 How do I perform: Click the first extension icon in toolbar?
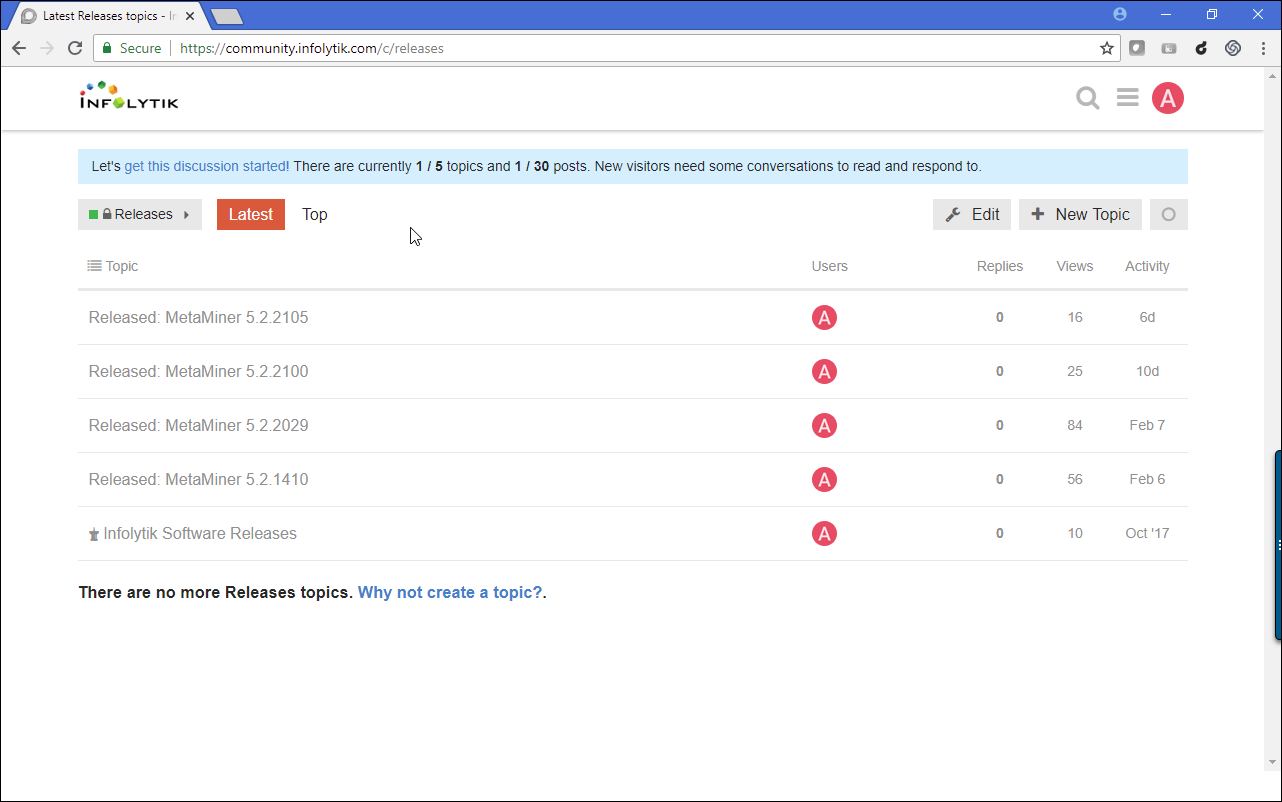1137,48
